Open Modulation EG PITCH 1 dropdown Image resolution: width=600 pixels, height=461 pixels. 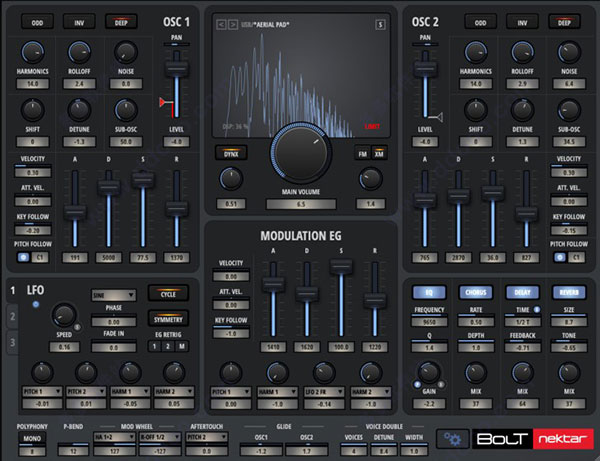point(231,392)
